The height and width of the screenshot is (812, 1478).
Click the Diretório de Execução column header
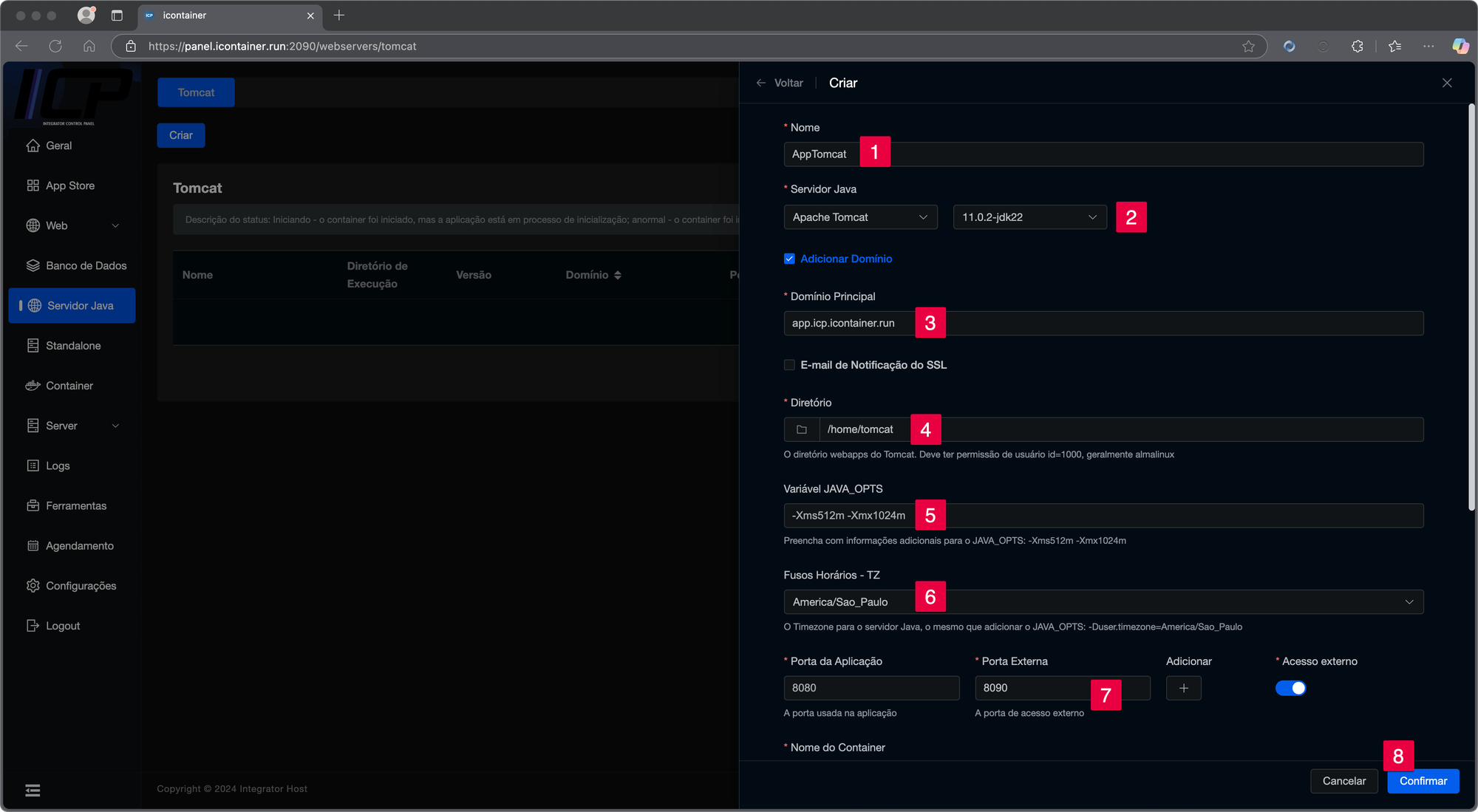click(x=378, y=275)
